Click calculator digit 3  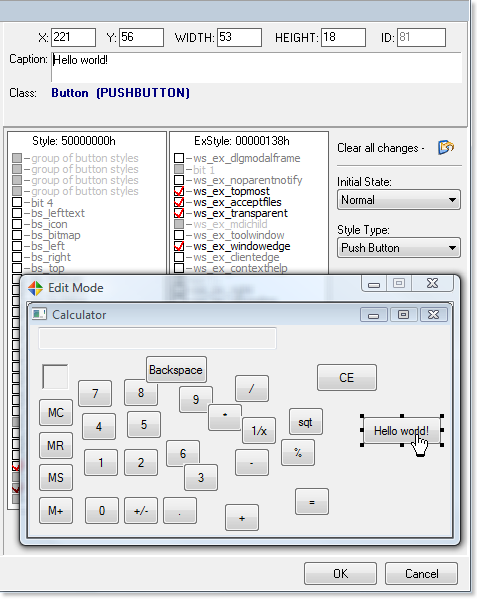point(201,478)
